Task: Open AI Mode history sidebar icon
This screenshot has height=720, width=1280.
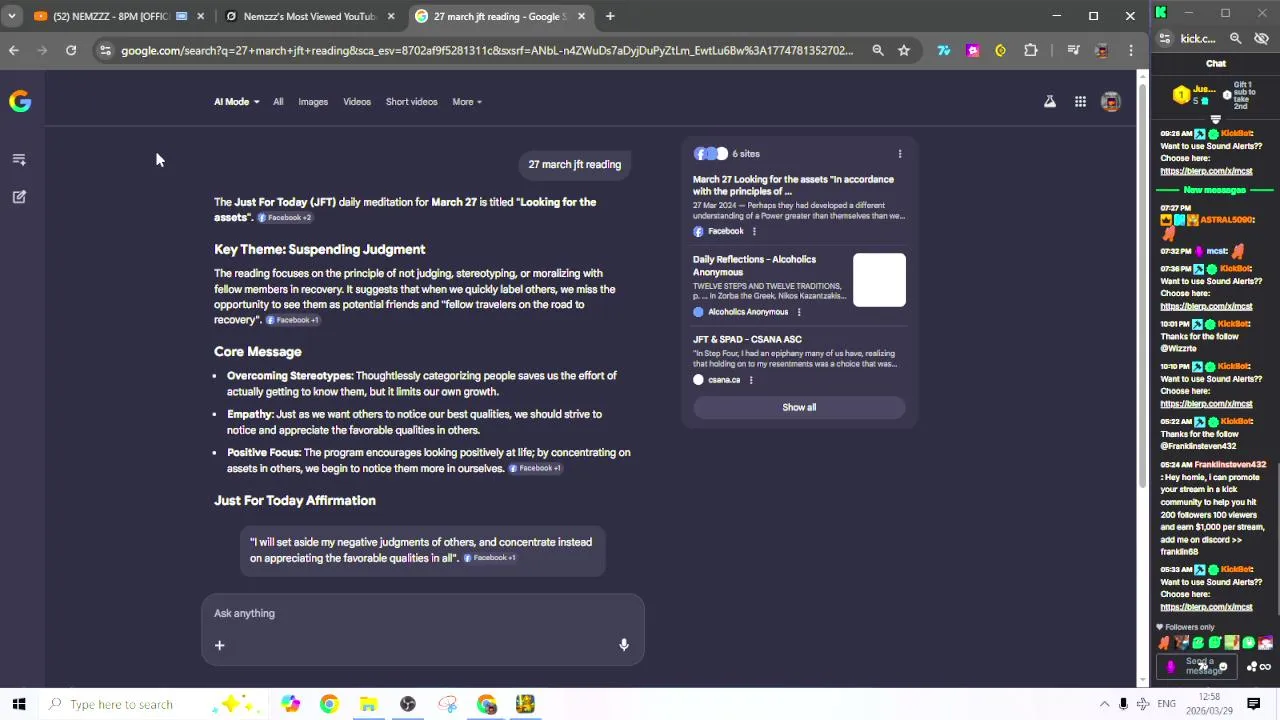Action: coord(19,159)
